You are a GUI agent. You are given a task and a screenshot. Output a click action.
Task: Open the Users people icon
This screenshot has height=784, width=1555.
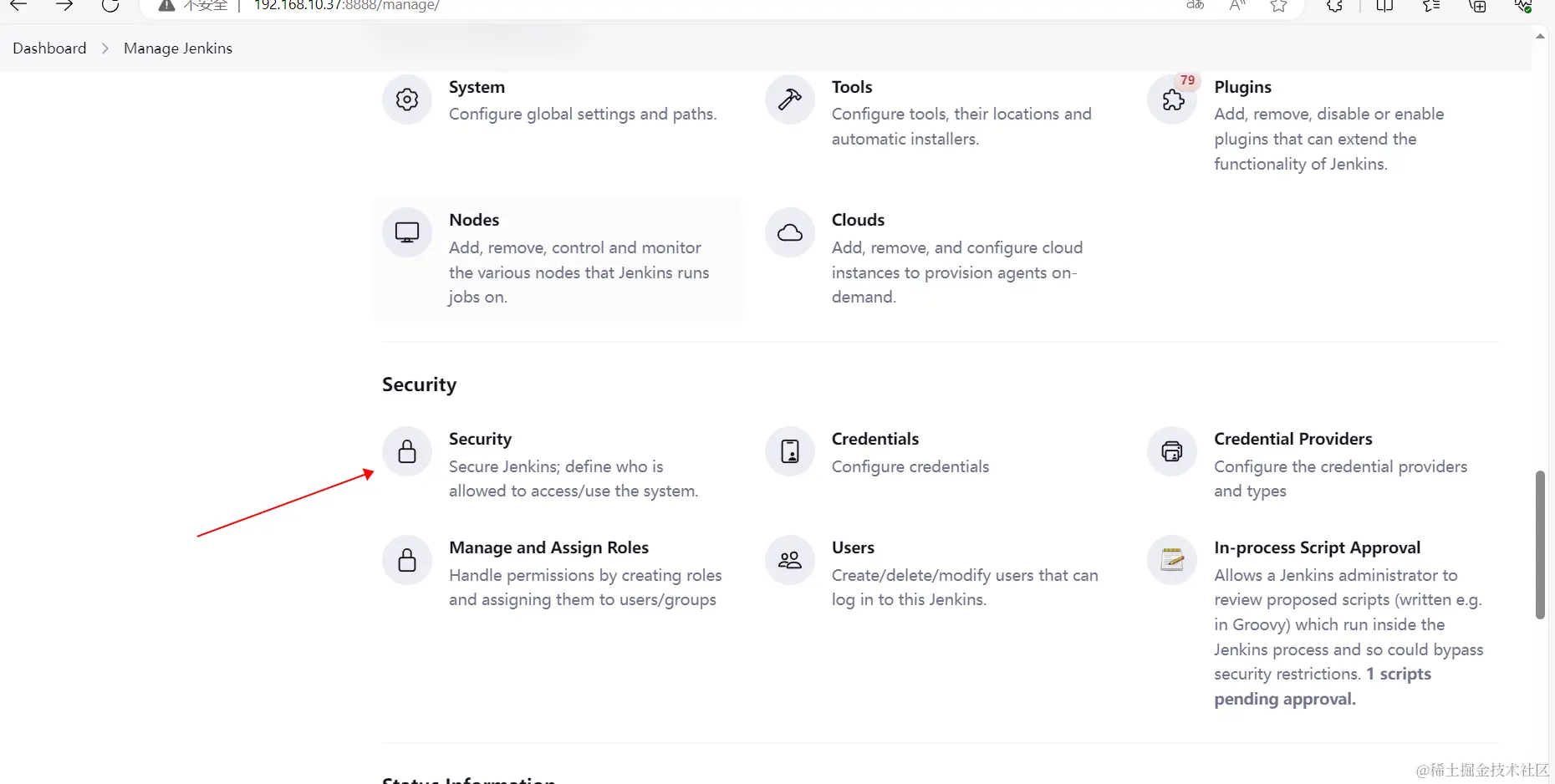click(x=789, y=560)
